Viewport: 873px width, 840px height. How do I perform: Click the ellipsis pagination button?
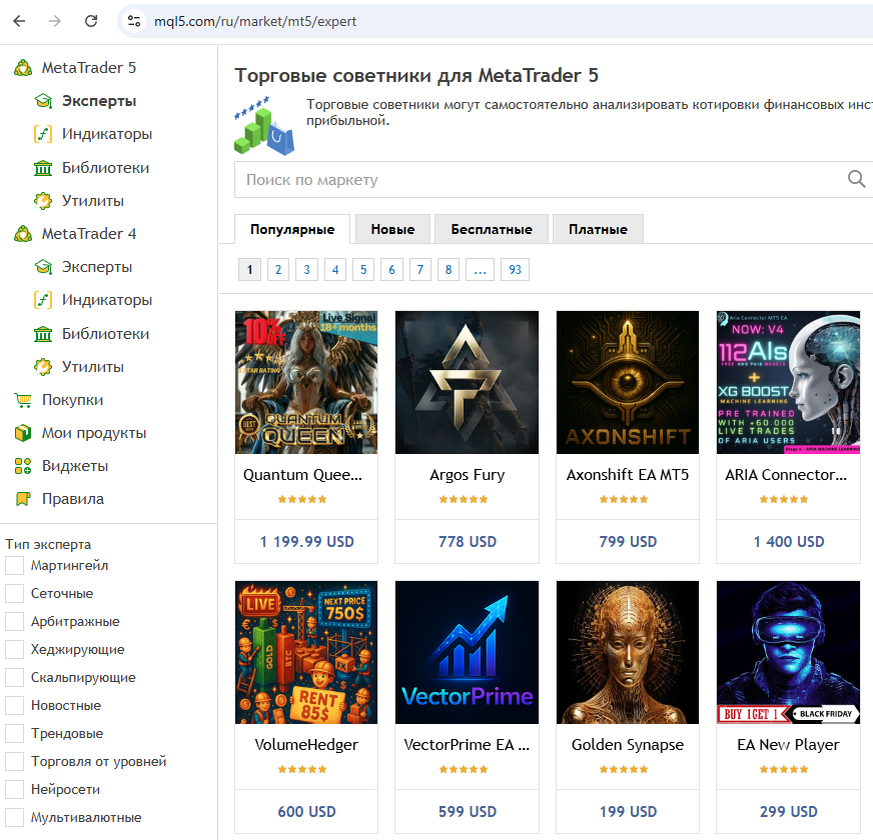[x=480, y=270]
